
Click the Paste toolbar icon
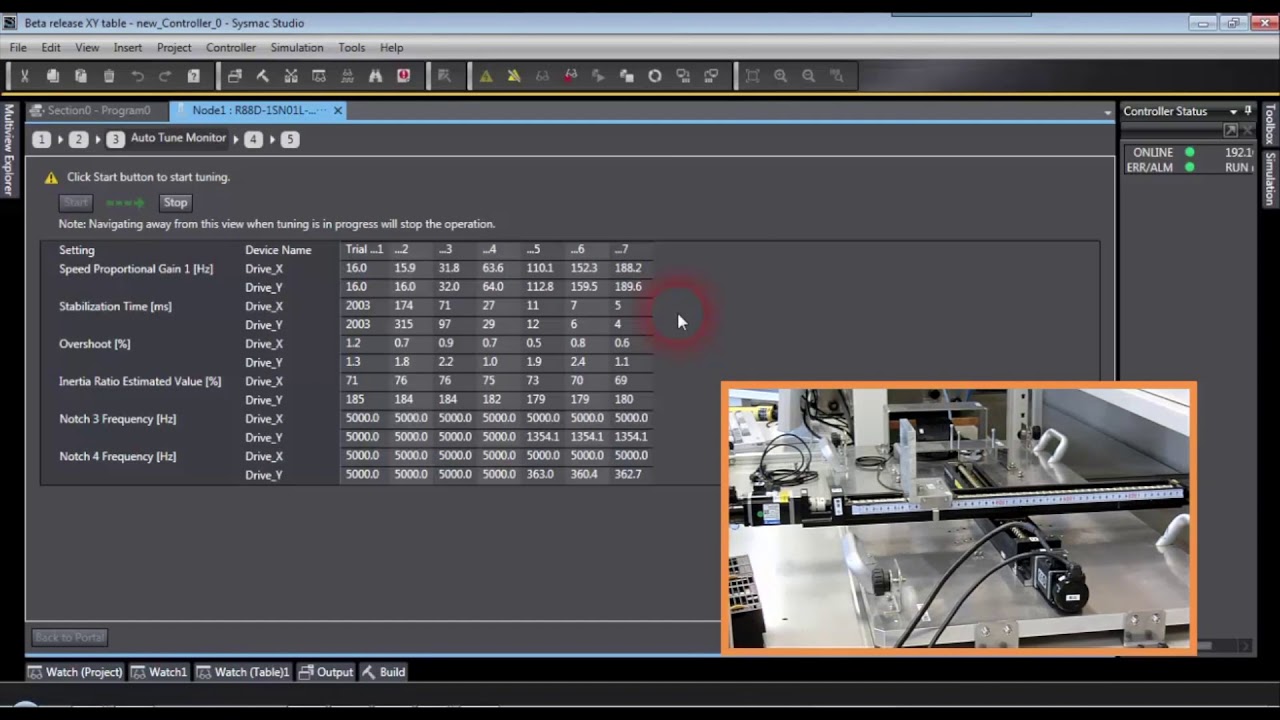point(81,76)
